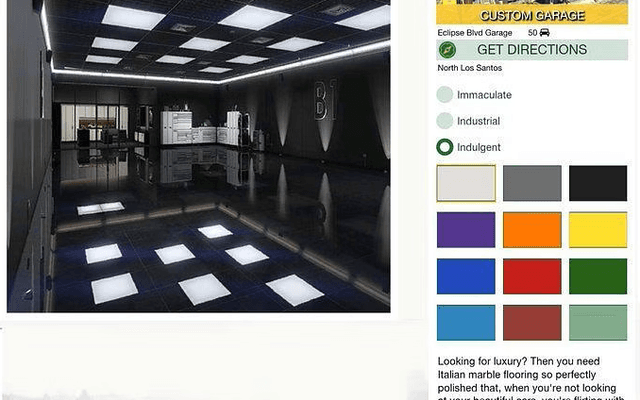Pick the orange color swatch
Screen dimensions: 640x400
(532, 230)
